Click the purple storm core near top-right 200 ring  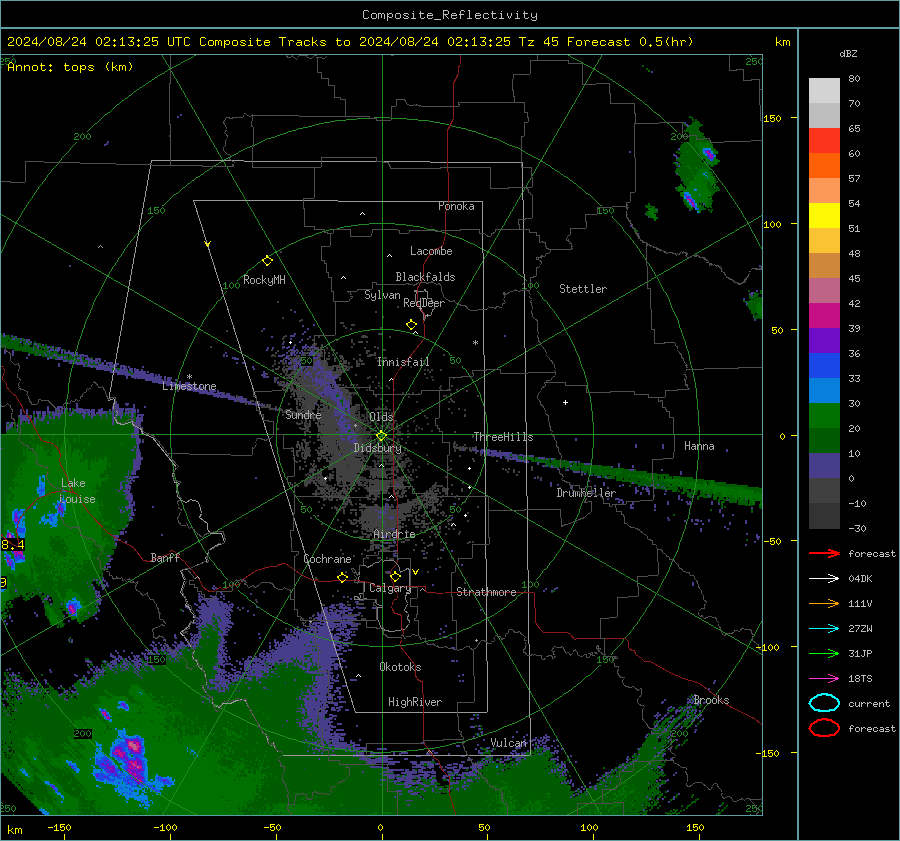(x=709, y=154)
